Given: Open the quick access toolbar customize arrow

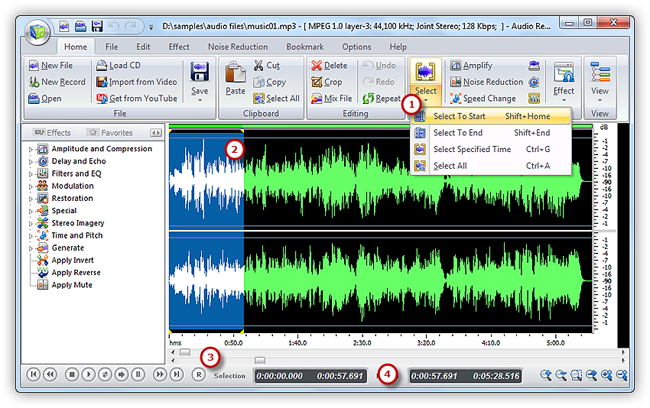Looking at the screenshot, I should click(x=151, y=27).
